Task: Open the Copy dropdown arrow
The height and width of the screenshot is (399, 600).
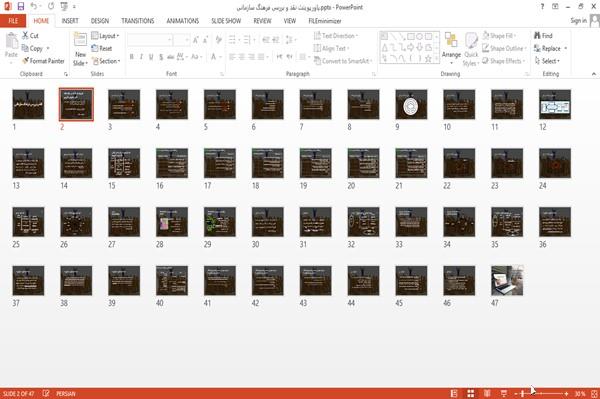Action: tap(48, 48)
